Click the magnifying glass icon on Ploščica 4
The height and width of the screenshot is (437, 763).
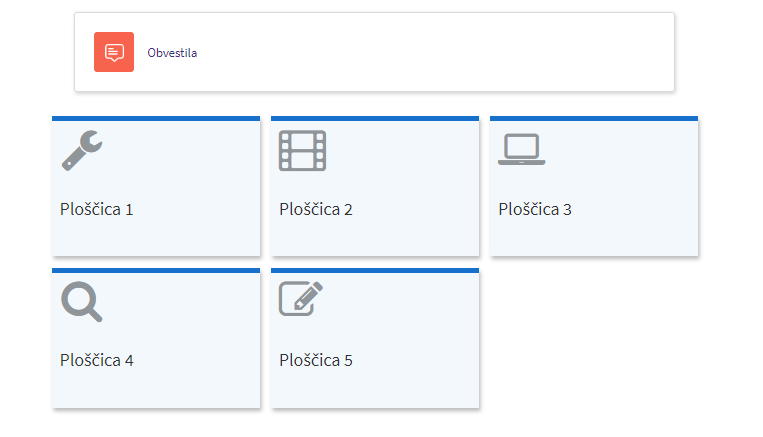pyautogui.click(x=82, y=302)
